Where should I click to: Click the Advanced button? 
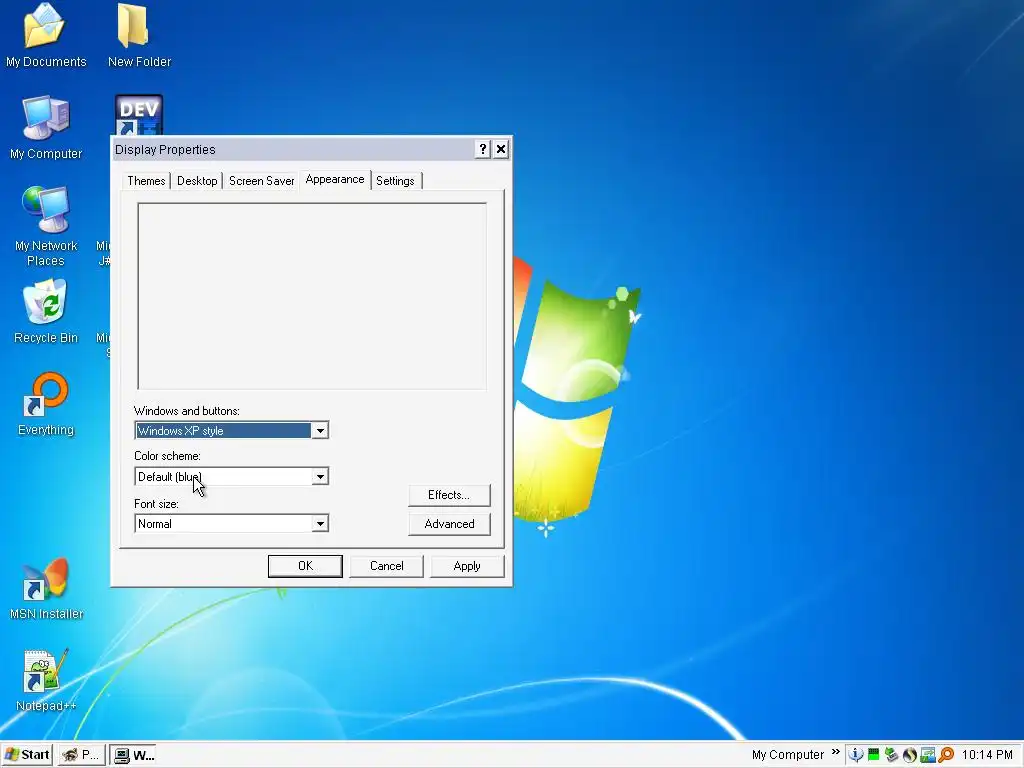point(449,524)
